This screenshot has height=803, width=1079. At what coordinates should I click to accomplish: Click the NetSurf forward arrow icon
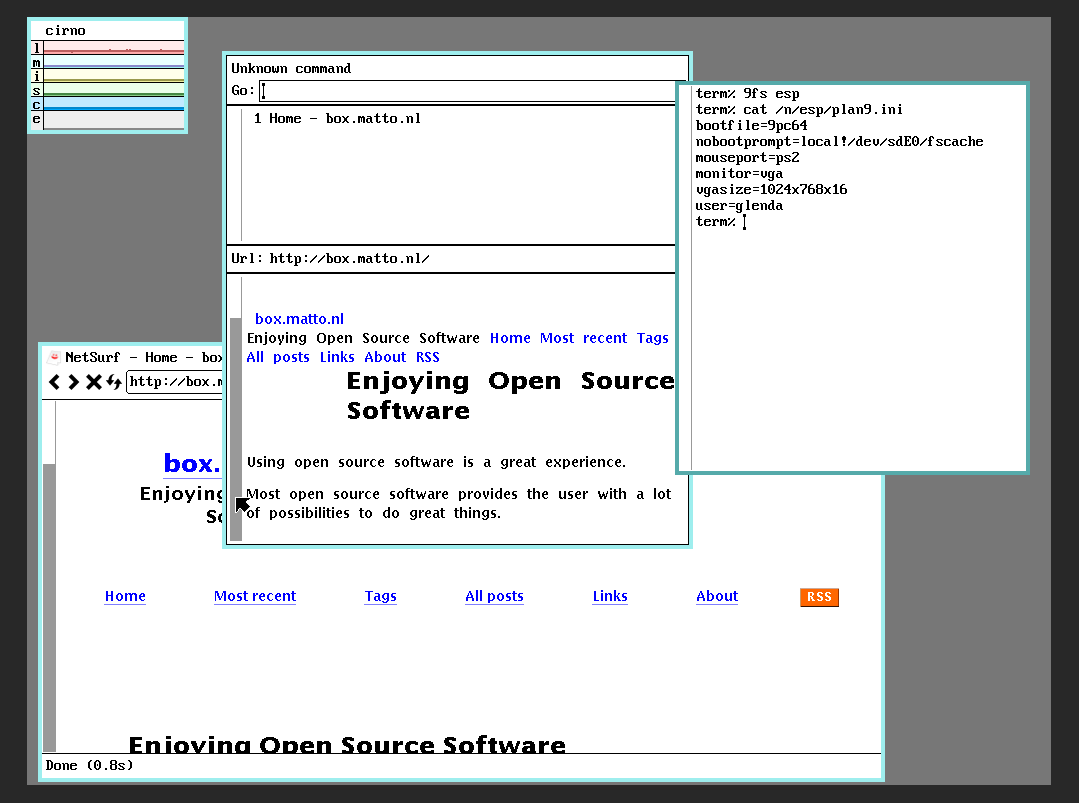point(74,382)
